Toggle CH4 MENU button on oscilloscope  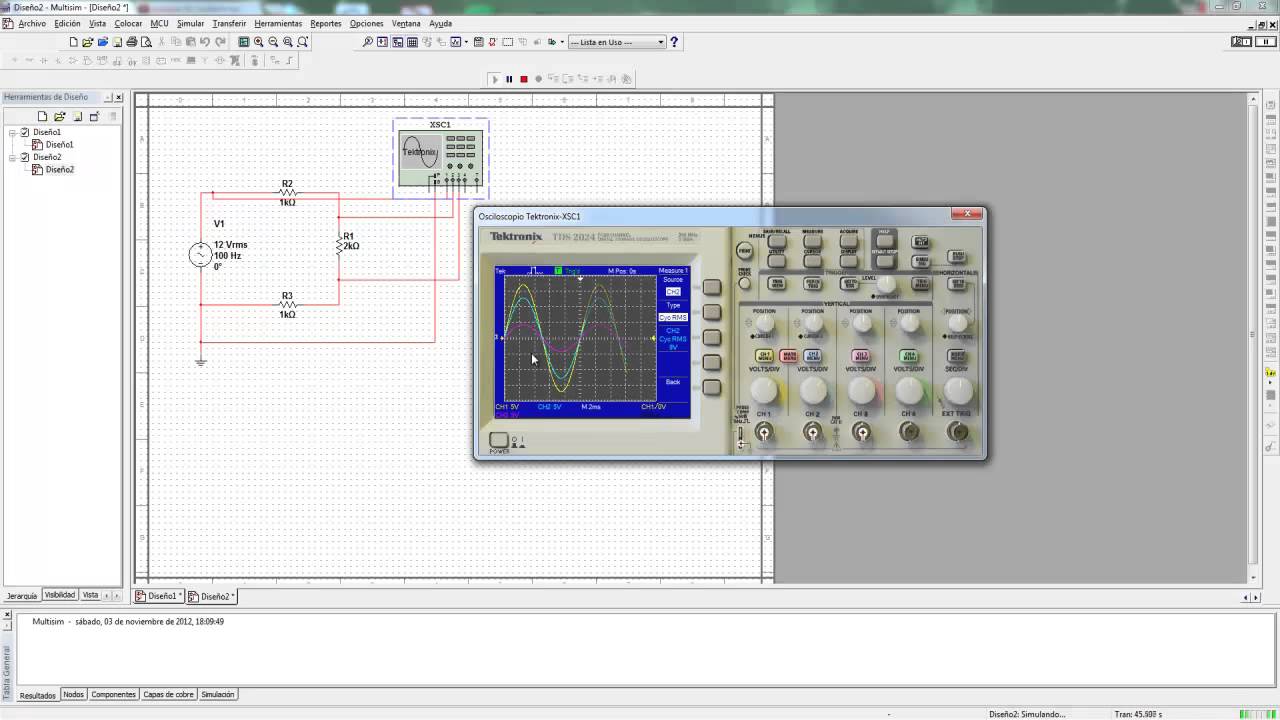[908, 356]
